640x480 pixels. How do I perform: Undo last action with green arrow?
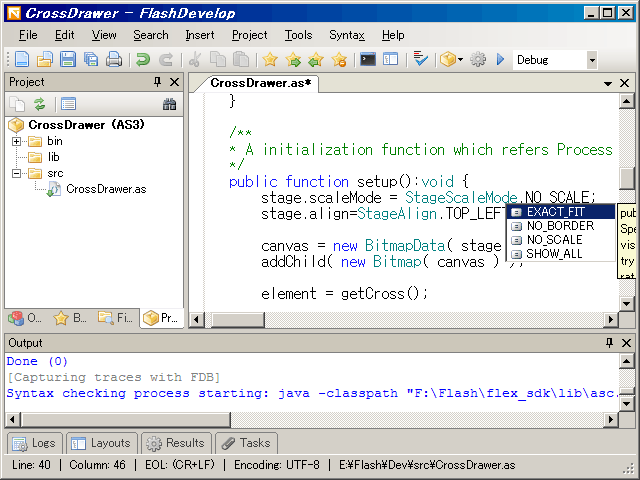click(x=142, y=60)
